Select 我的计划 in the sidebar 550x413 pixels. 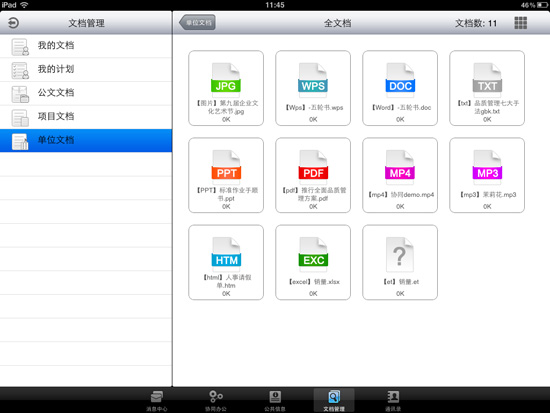[86, 69]
